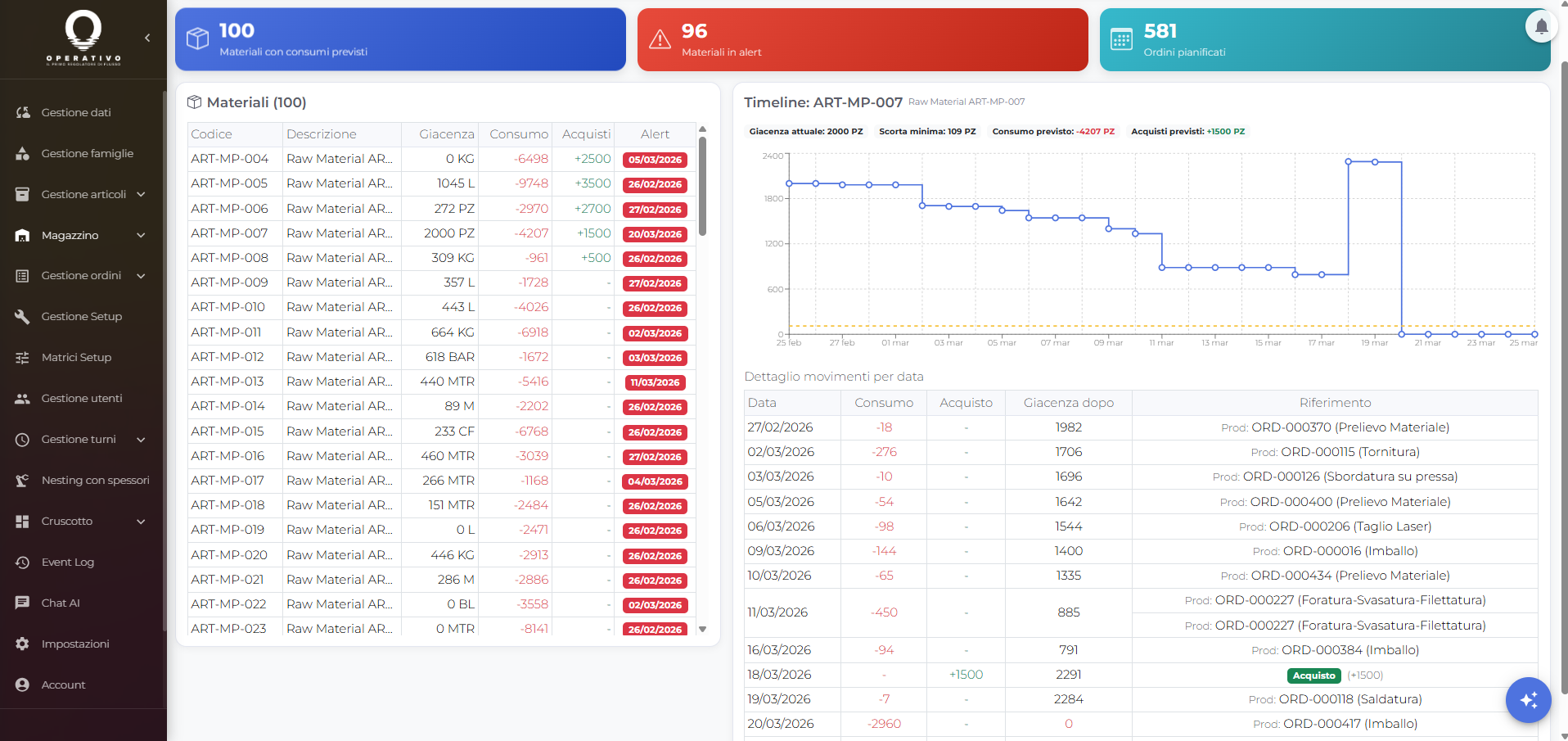The width and height of the screenshot is (1568, 741).
Task: Click the down arrow on the Materiali scrollbar
Action: [x=702, y=630]
